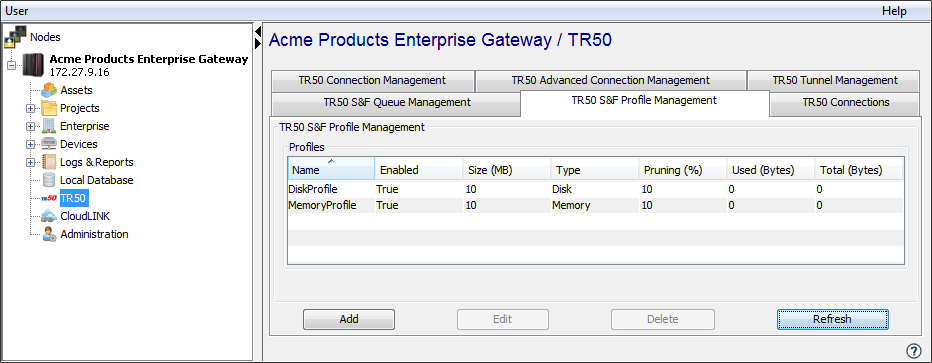This screenshot has height=363, width=932.
Task: Open the Help menu
Action: pos(894,11)
